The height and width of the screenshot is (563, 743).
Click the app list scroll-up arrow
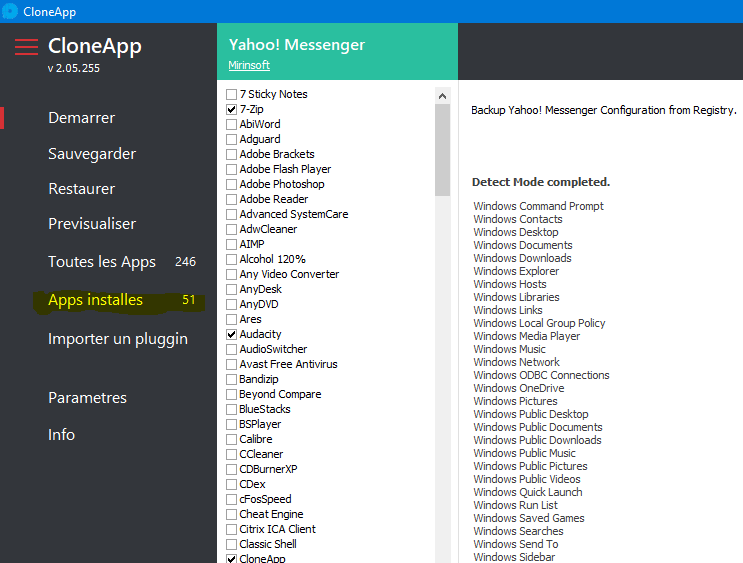click(443, 96)
